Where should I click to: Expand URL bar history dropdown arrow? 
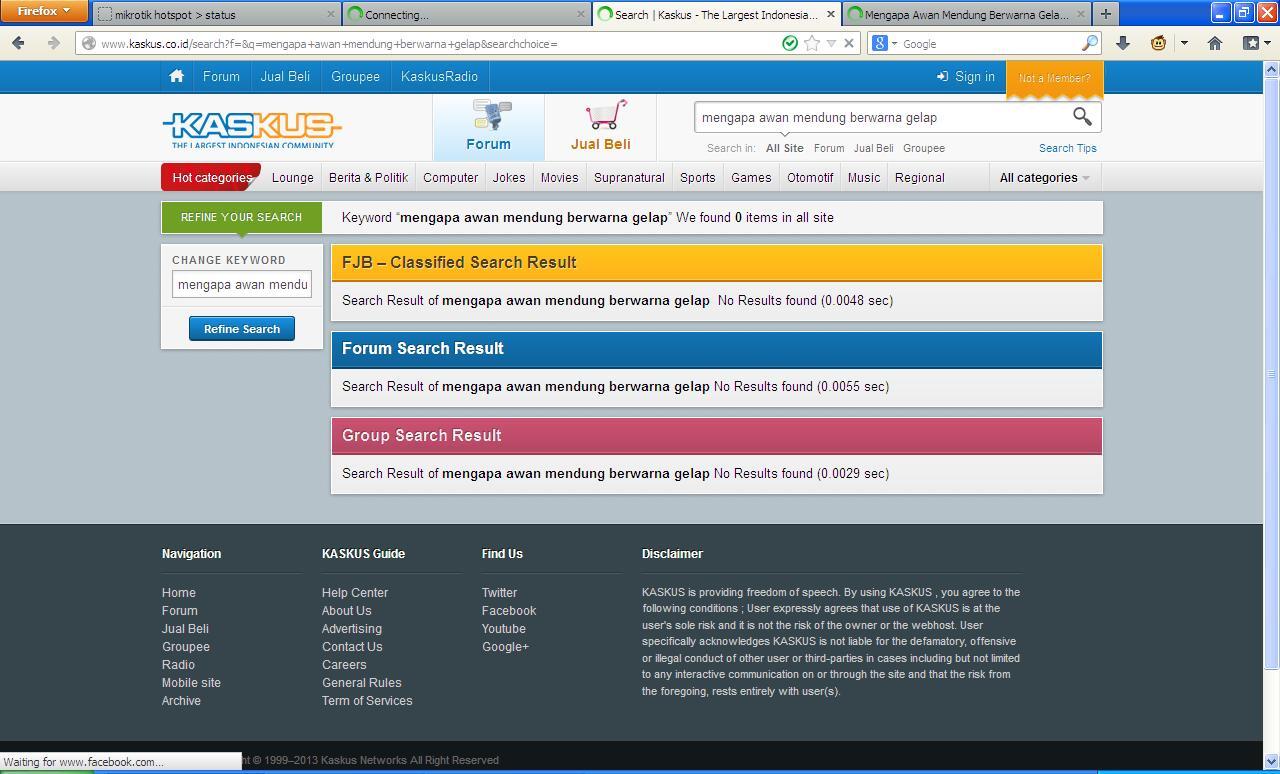831,43
